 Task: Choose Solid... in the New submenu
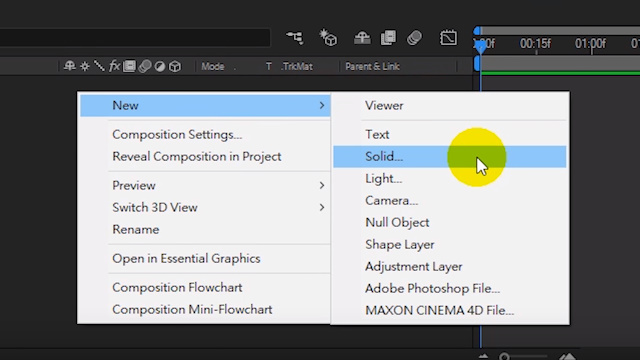(x=450, y=156)
